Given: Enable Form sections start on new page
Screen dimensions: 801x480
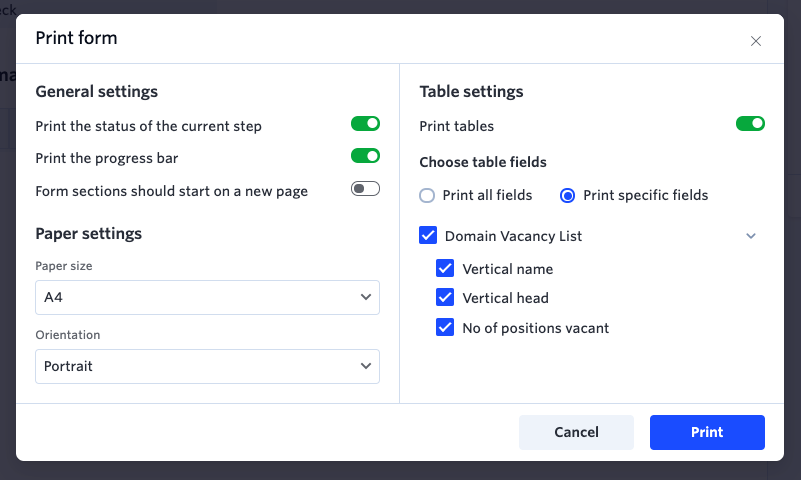Looking at the screenshot, I should tap(365, 188).
